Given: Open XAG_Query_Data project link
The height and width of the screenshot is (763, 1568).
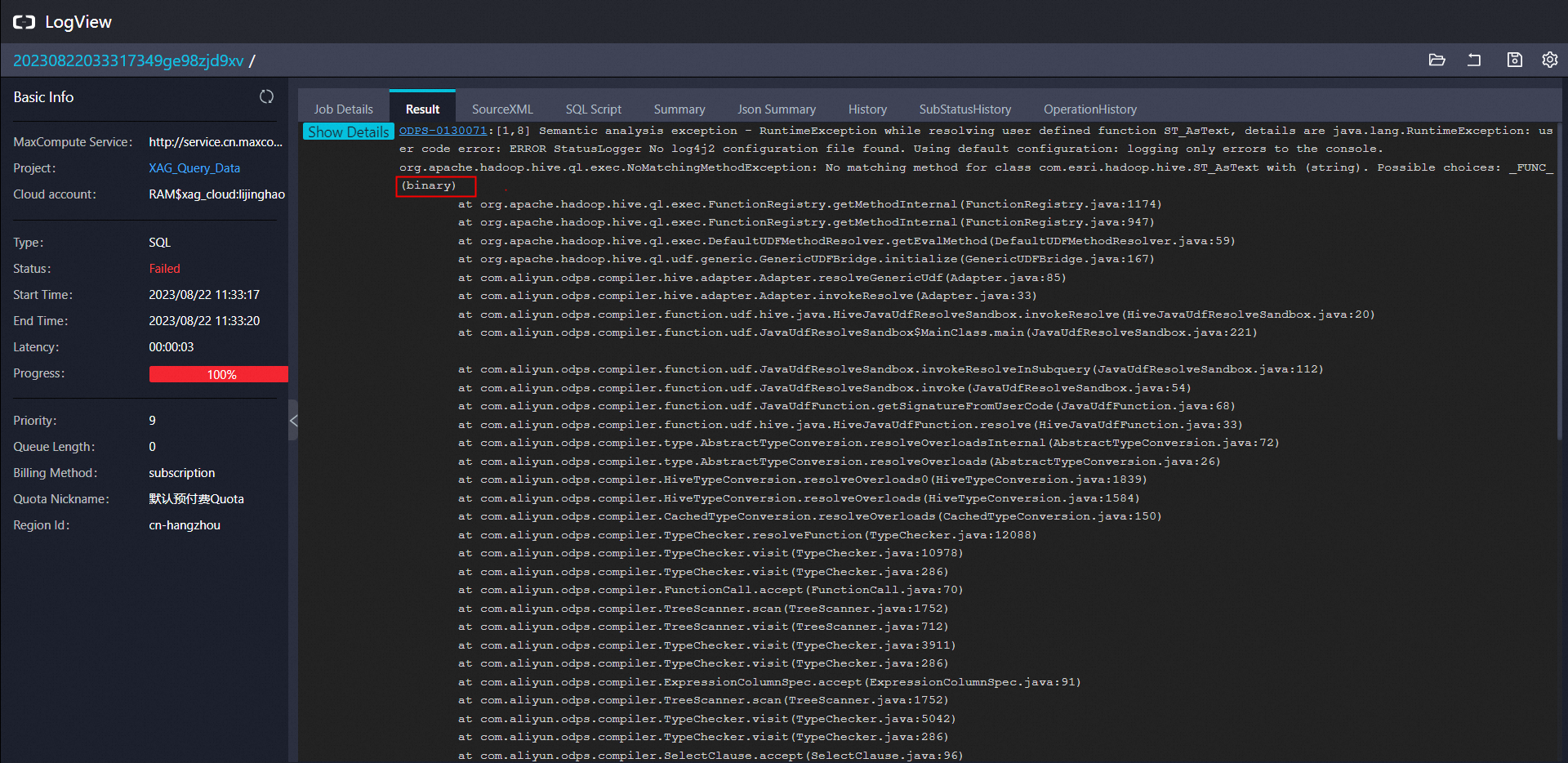Looking at the screenshot, I should (x=194, y=167).
